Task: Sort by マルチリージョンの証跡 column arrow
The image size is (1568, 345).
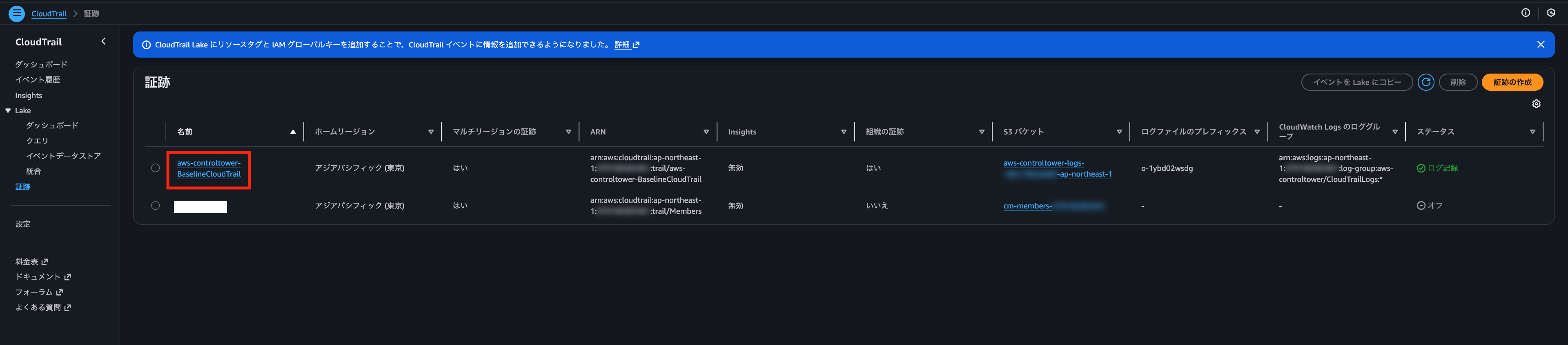Action: pyautogui.click(x=568, y=132)
